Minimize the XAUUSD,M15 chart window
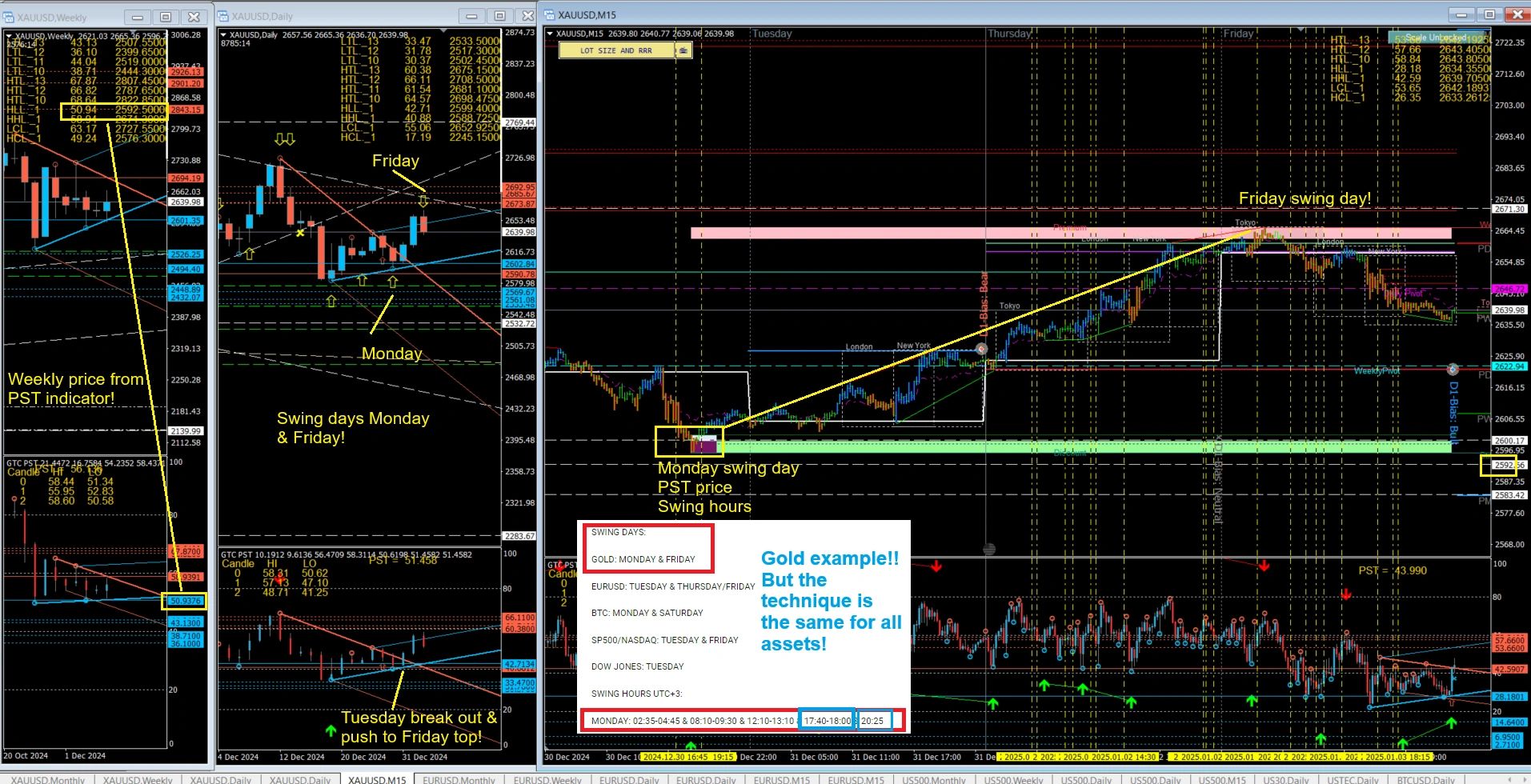Screen dimensions: 1531x784 coord(1461,14)
